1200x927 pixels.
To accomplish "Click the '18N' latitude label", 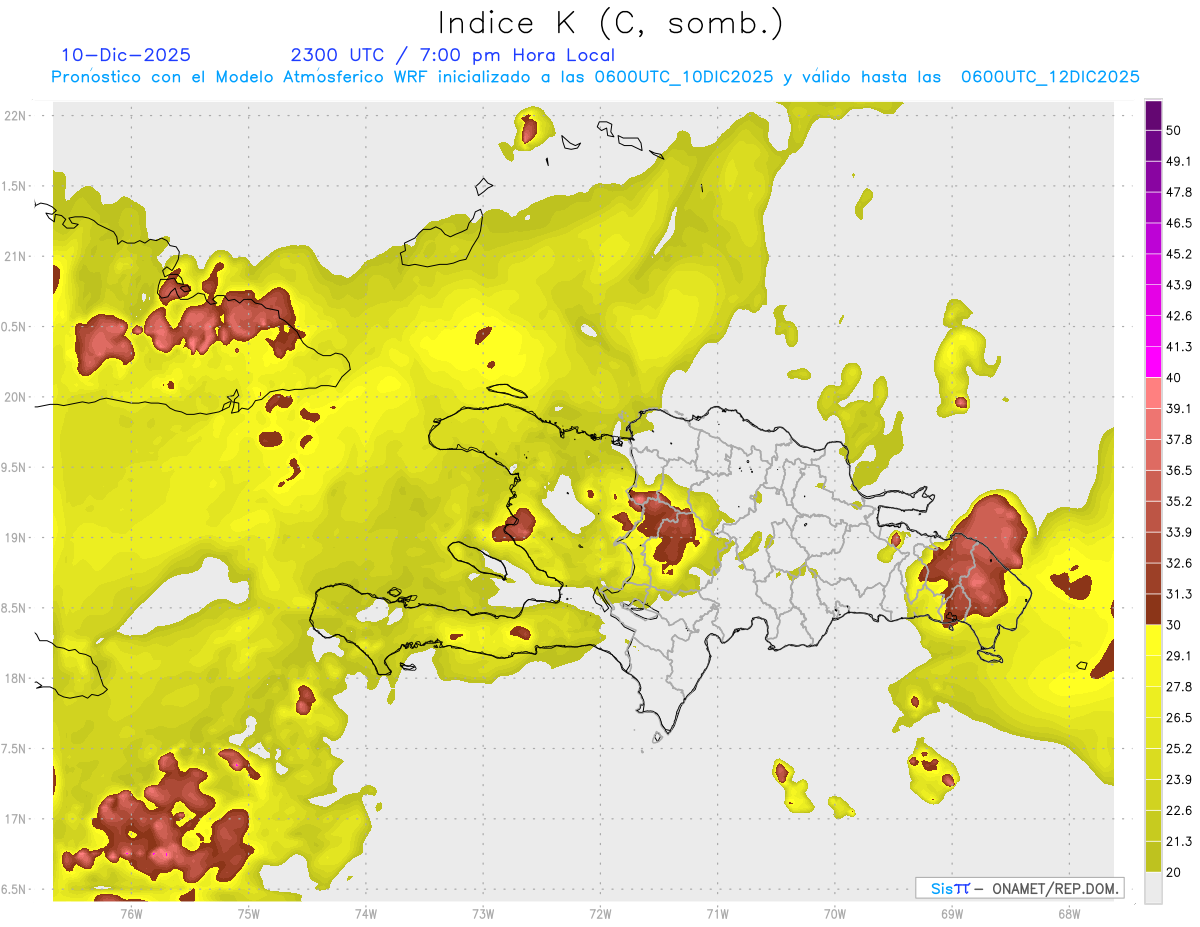I will tap(16, 679).
